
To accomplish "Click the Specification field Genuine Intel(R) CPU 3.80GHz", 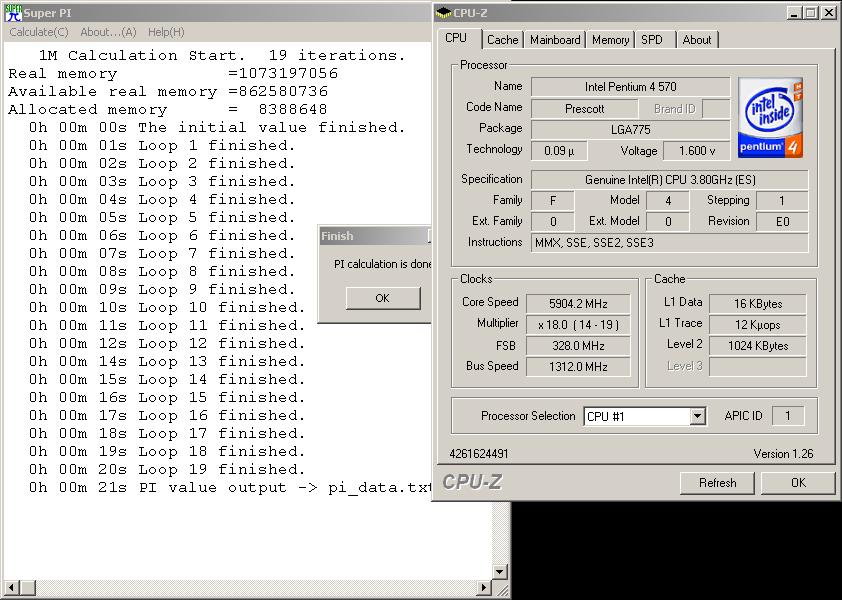I will pos(670,180).
